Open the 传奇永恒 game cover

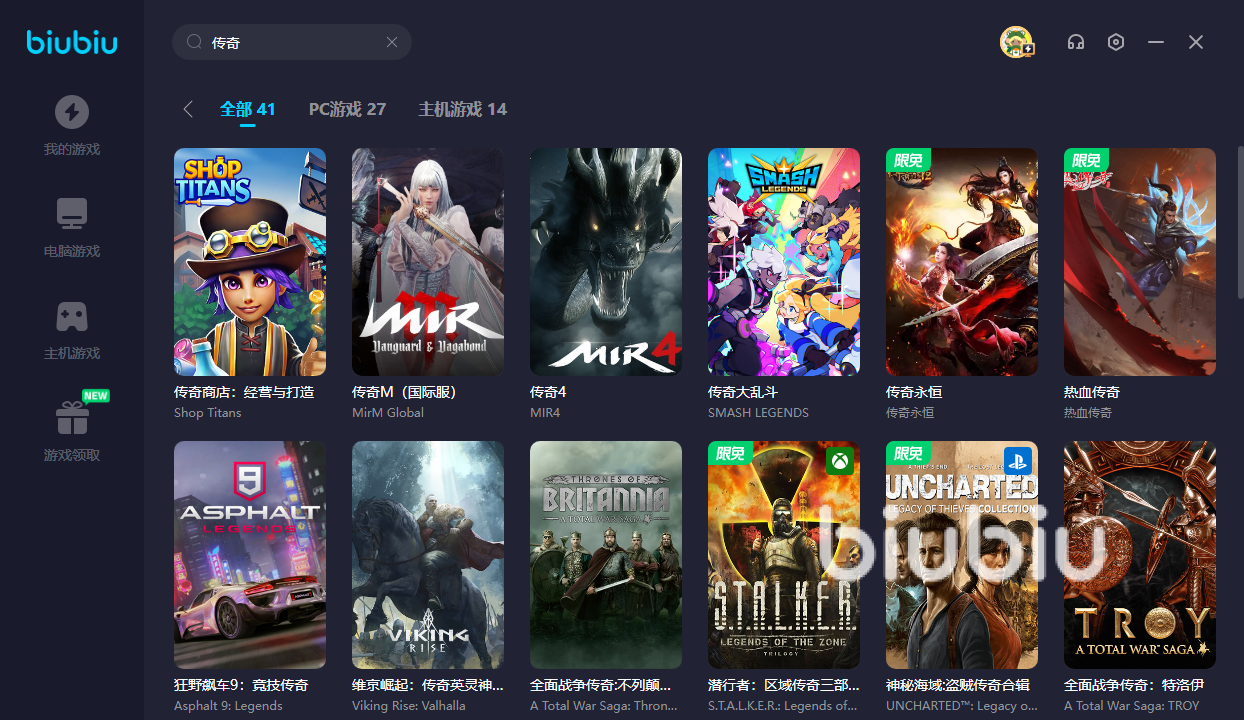pyautogui.click(x=962, y=262)
